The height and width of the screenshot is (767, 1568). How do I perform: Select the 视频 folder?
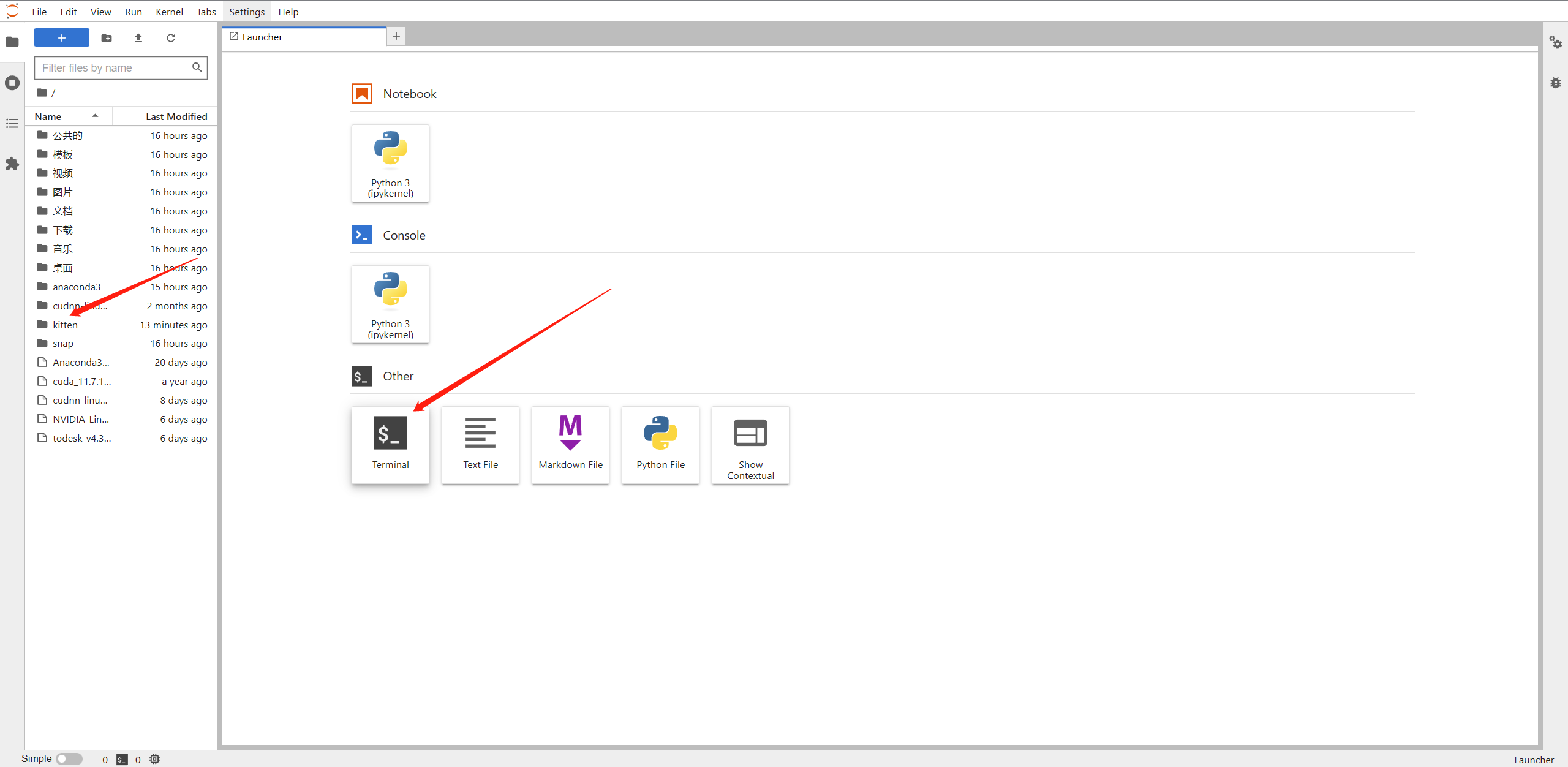point(121,173)
